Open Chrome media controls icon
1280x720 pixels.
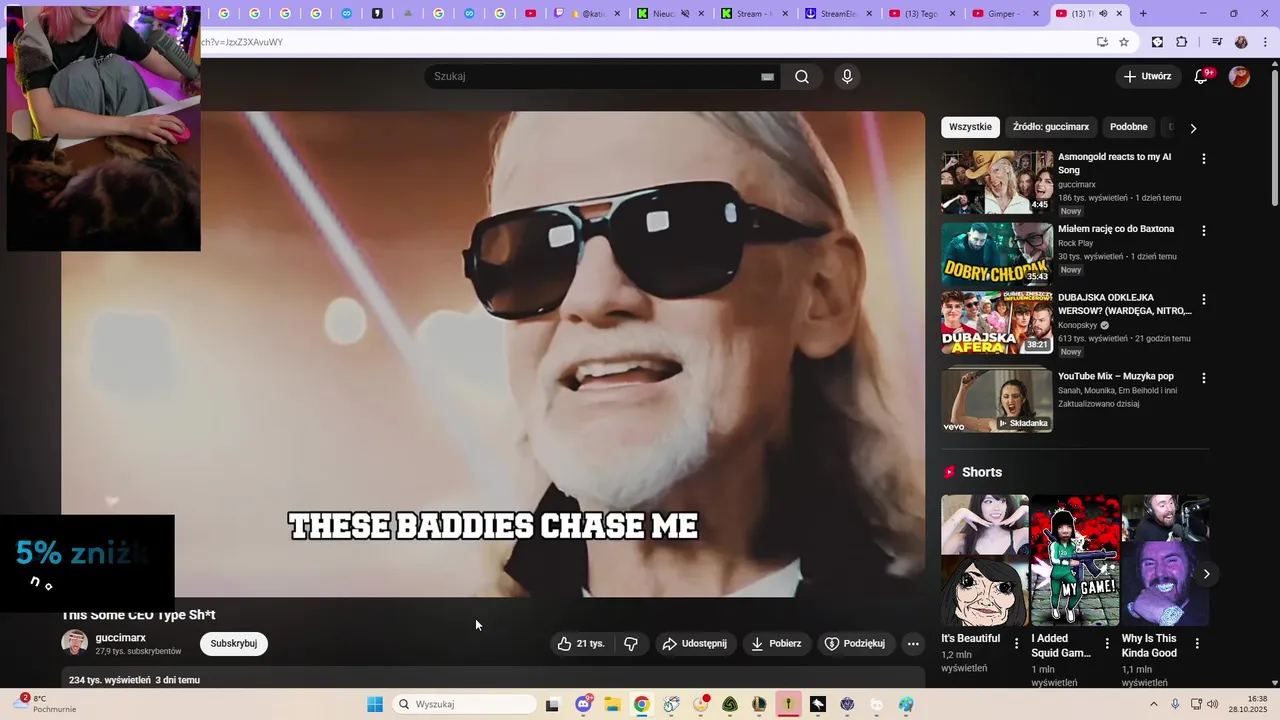(1217, 42)
